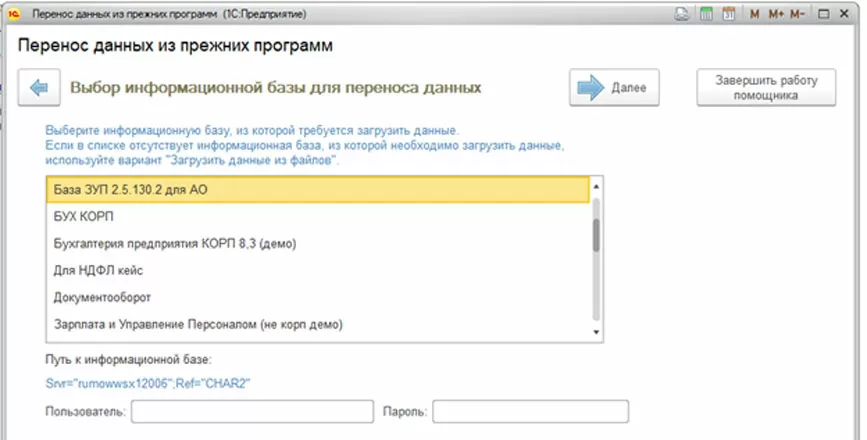Click the list scrollbar thumb
Viewport: 867px width, 440px height.
(x=596, y=235)
